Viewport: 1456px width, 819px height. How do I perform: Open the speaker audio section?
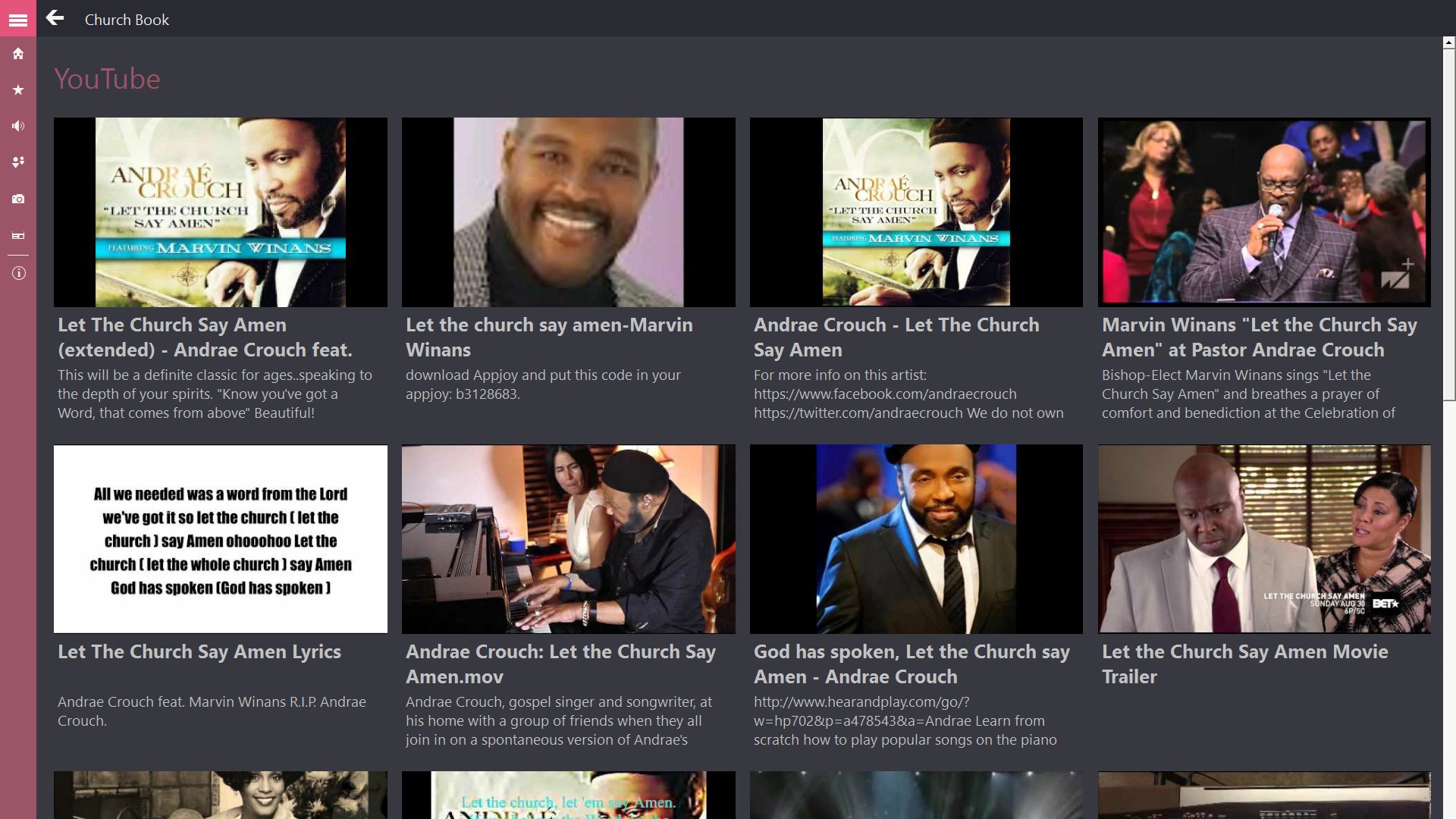pyautogui.click(x=18, y=126)
